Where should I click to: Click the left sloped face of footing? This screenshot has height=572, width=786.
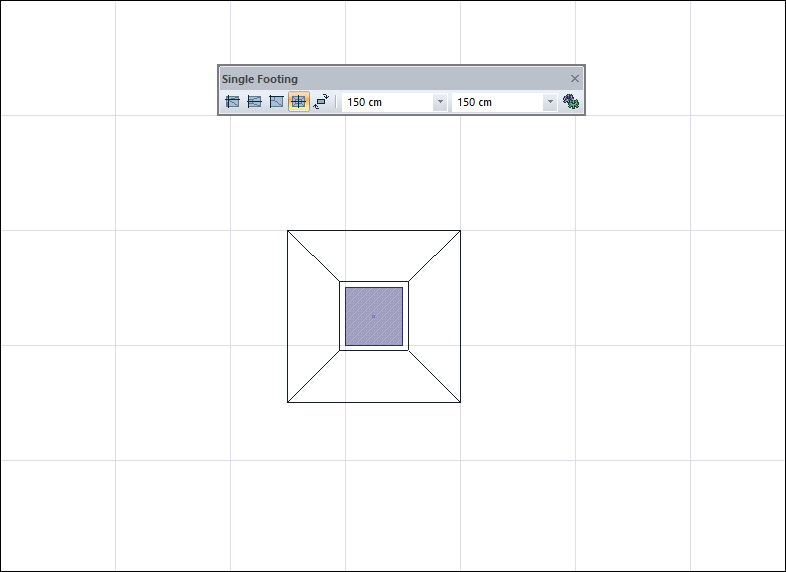pyautogui.click(x=313, y=316)
